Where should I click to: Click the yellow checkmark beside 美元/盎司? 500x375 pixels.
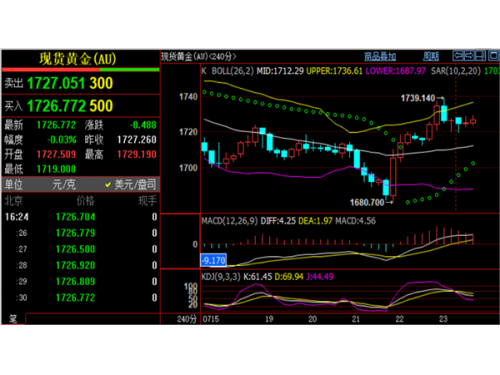coord(108,185)
